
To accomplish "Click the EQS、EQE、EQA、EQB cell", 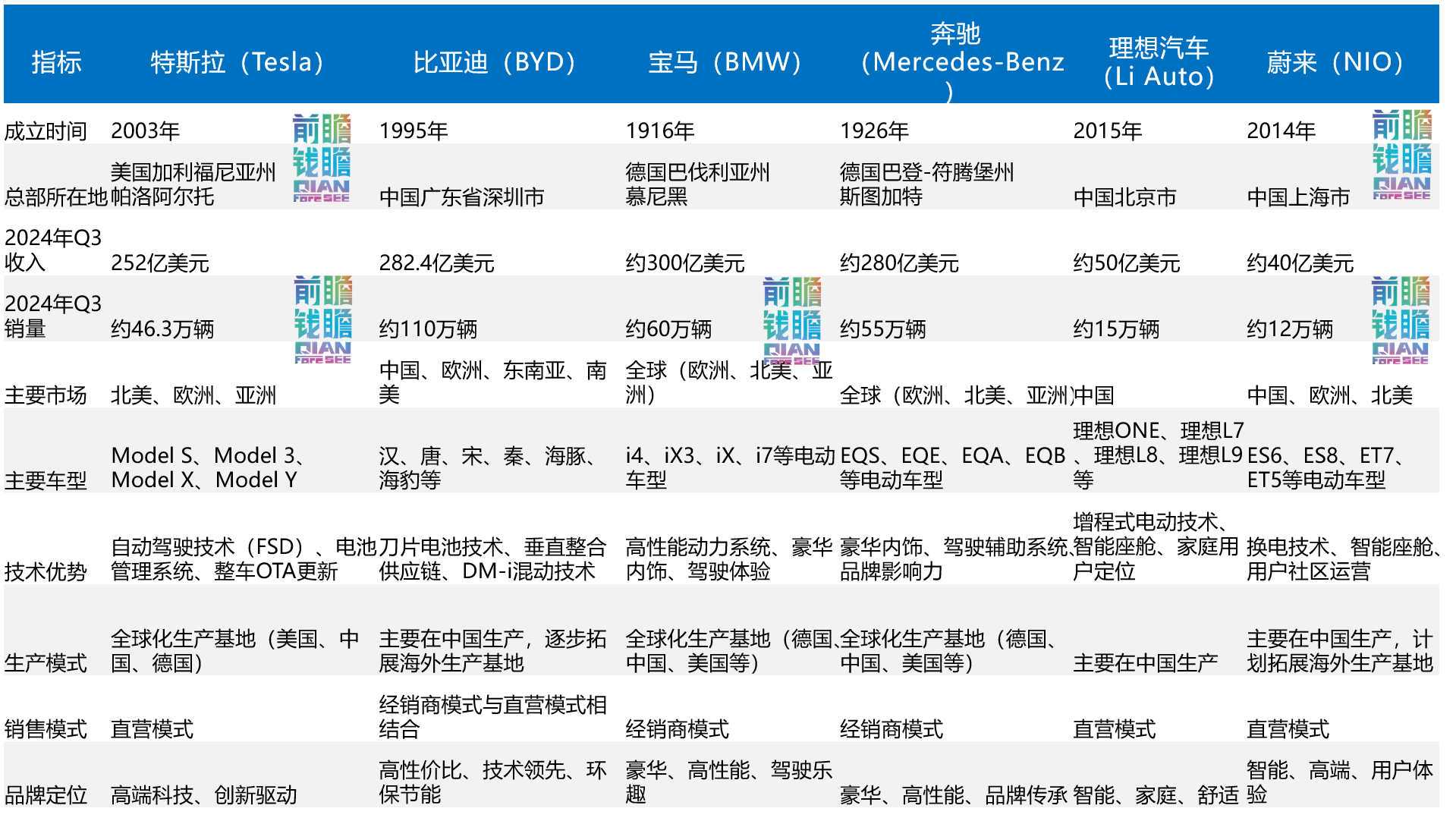I will click(953, 467).
